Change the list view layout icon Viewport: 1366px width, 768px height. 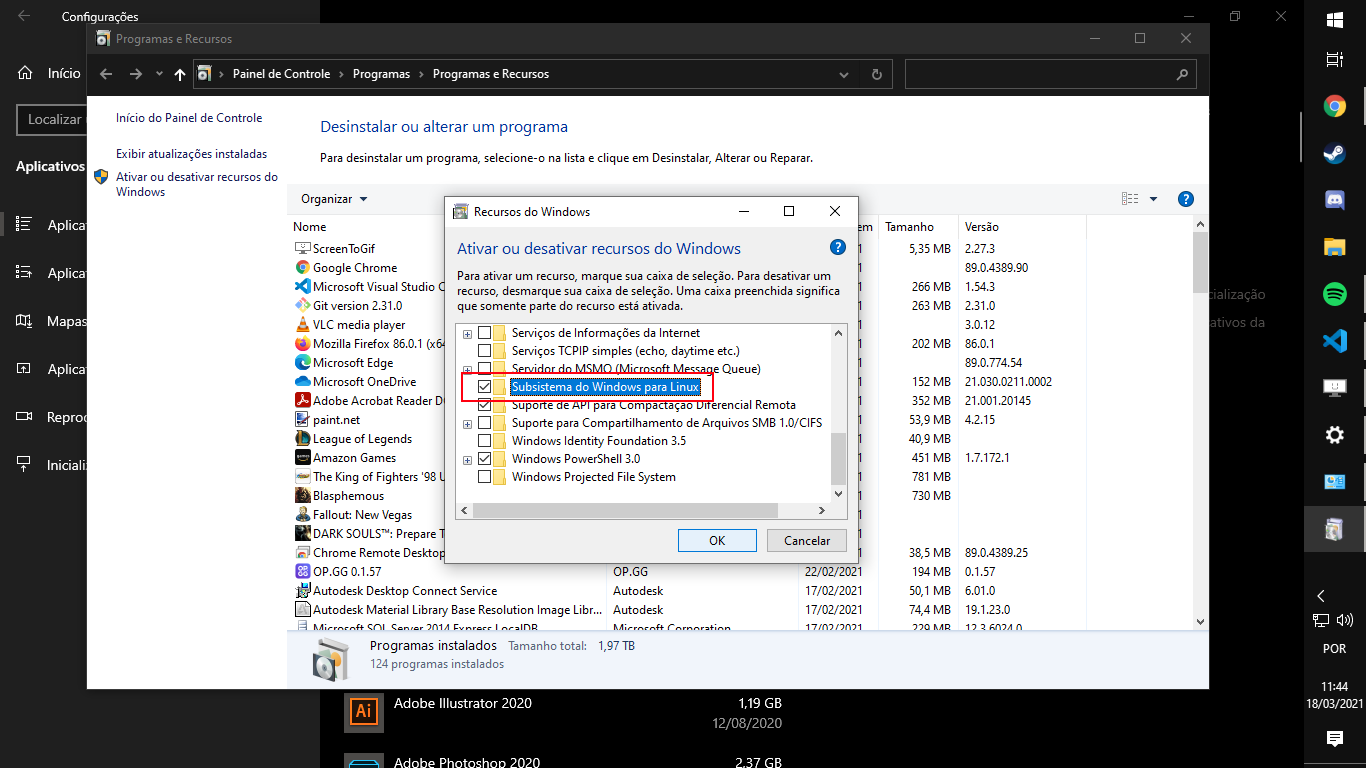pyautogui.click(x=1130, y=199)
